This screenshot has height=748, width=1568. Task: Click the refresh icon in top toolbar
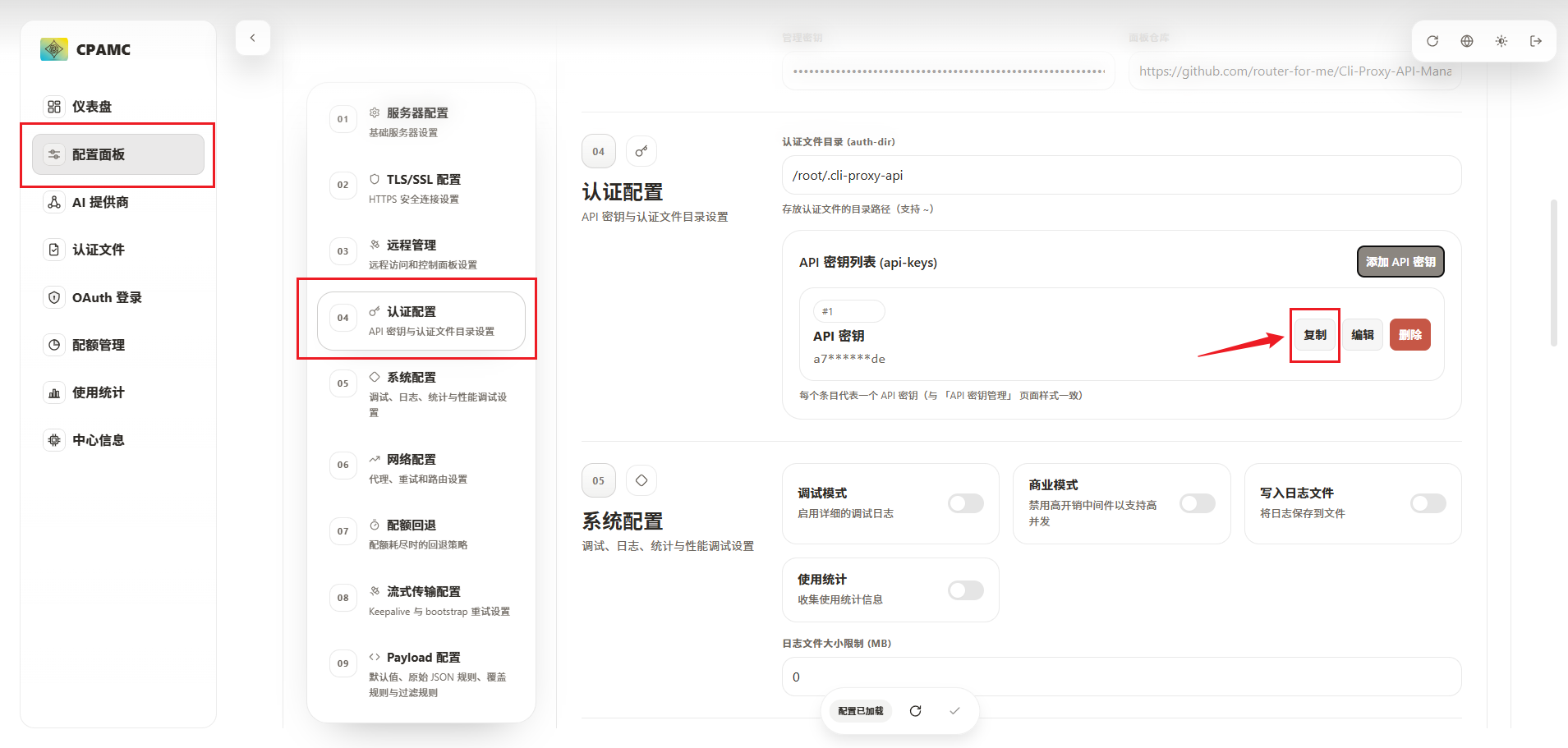click(x=1432, y=41)
